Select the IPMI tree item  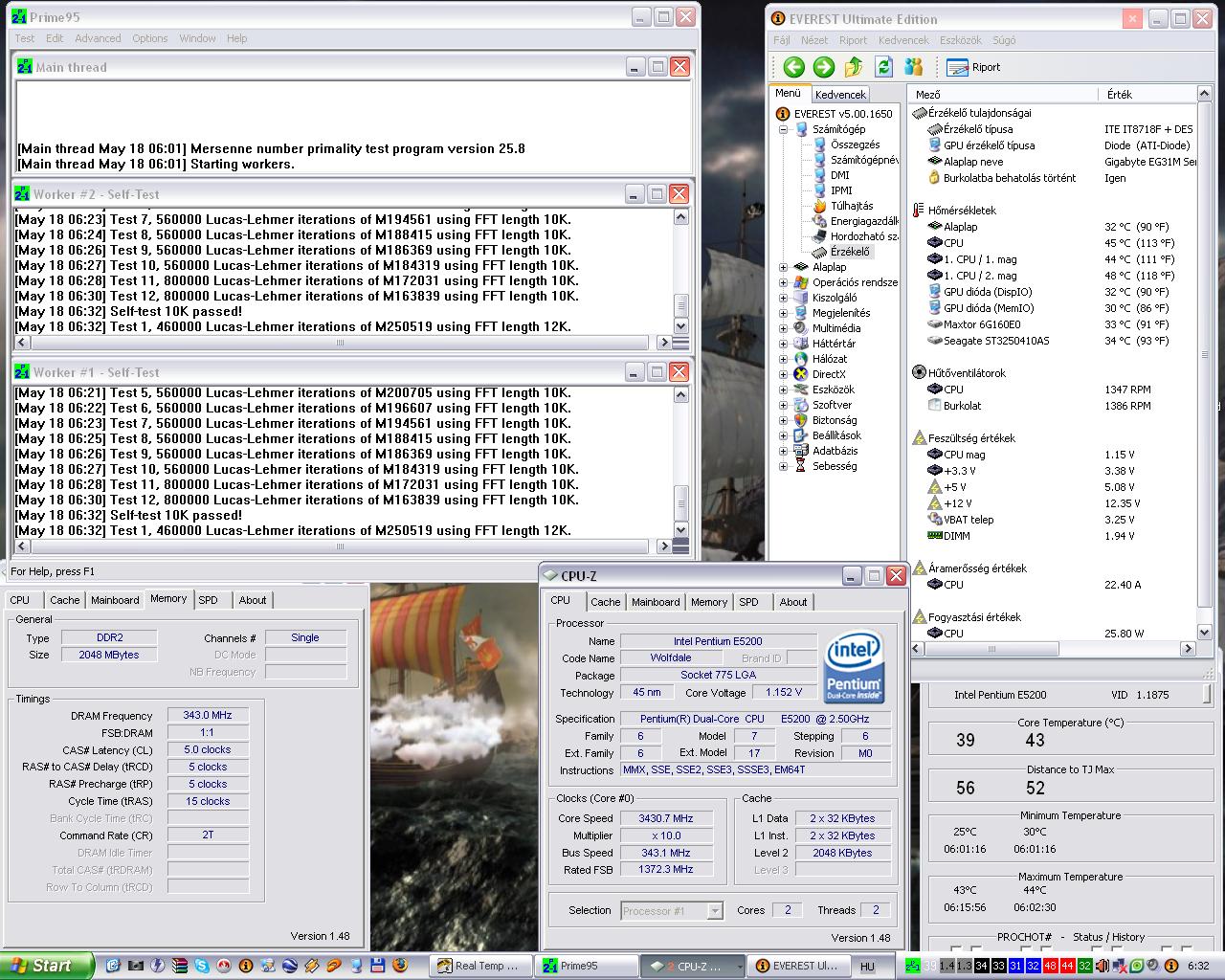[x=841, y=190]
